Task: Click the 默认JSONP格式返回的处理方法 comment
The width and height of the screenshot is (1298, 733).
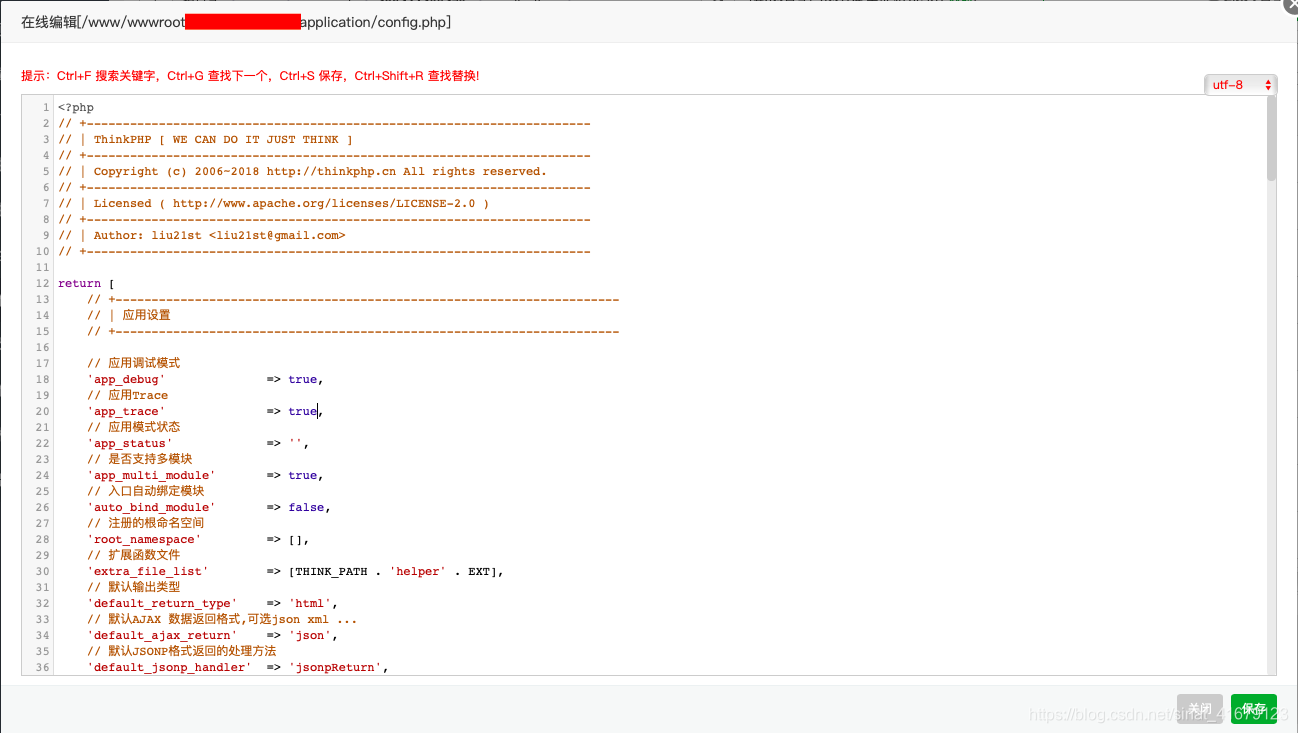Action: tap(182, 651)
